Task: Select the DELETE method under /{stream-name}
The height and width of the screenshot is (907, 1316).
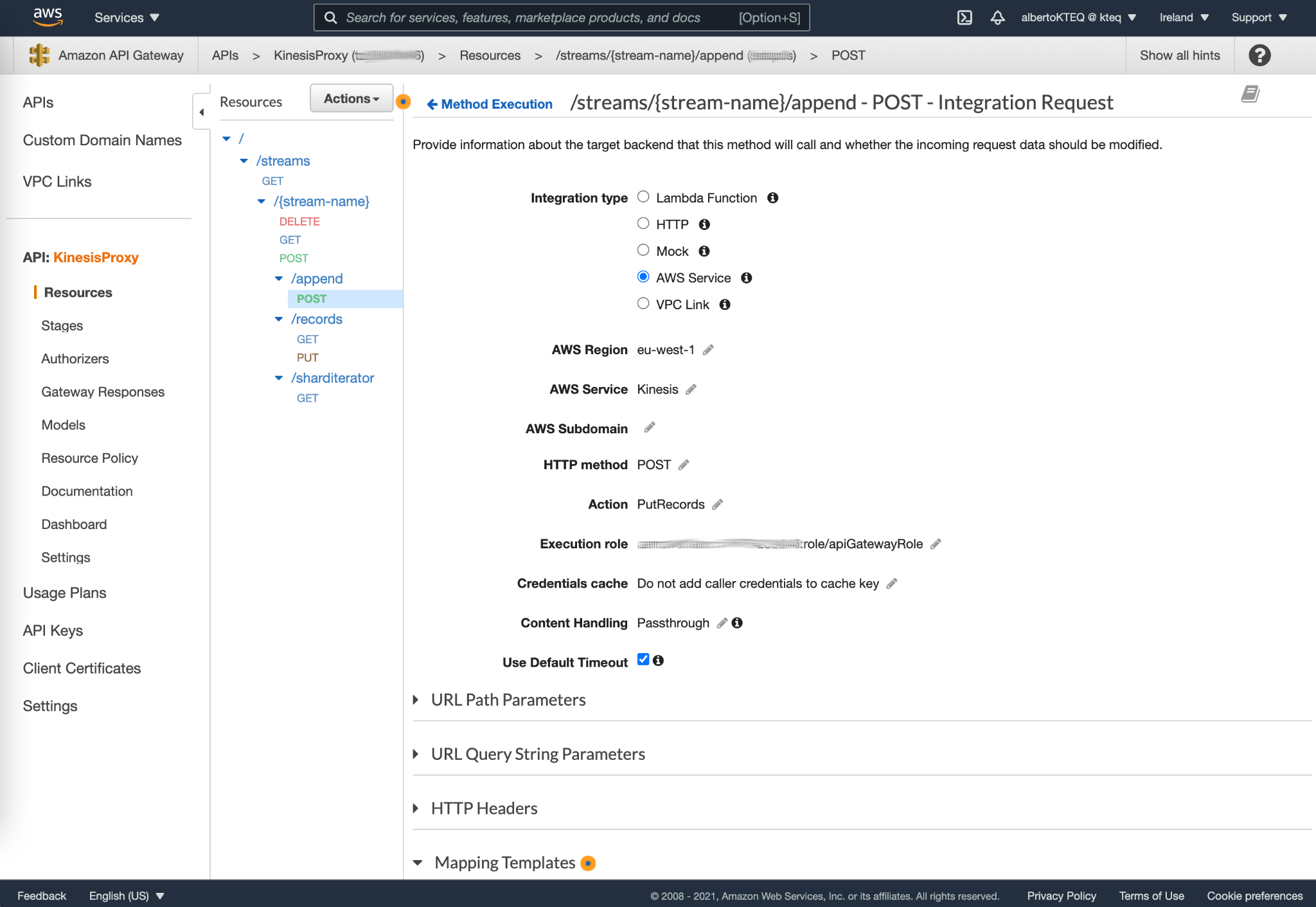Action: [299, 221]
